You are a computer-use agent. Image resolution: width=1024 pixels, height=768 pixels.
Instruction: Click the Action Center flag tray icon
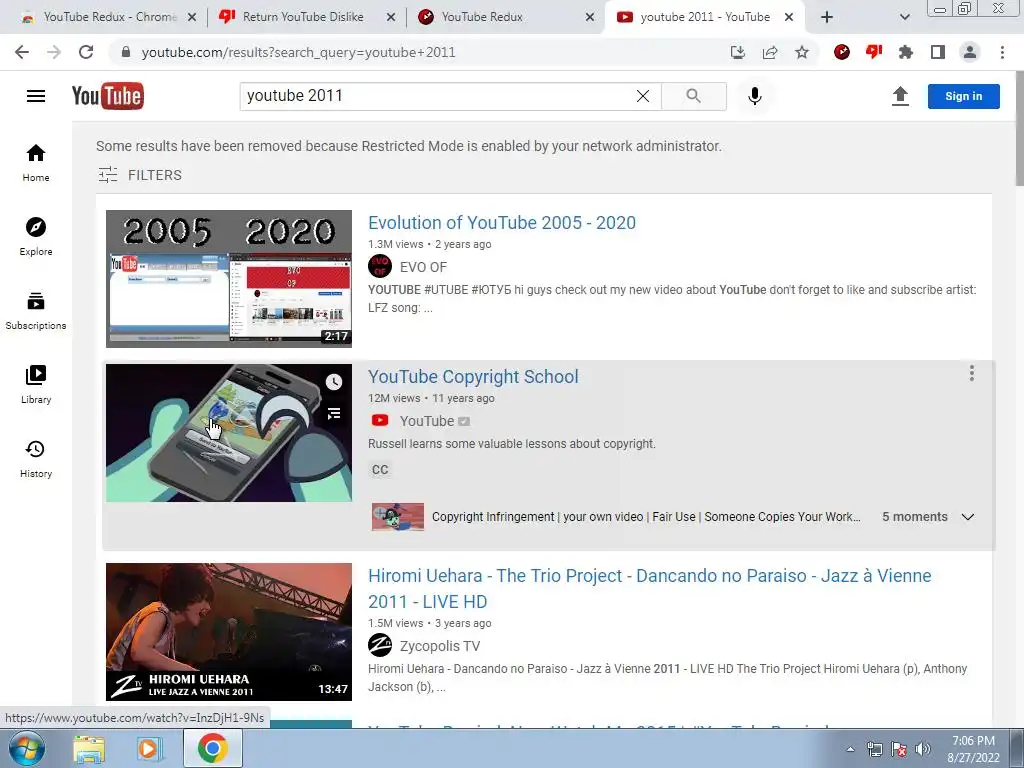[x=899, y=749]
